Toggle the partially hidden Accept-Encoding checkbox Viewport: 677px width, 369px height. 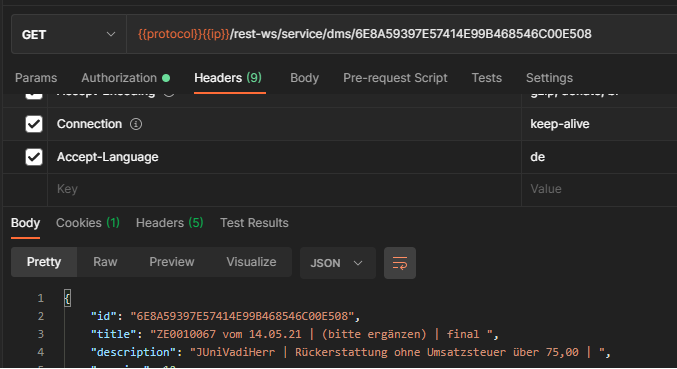point(34,96)
